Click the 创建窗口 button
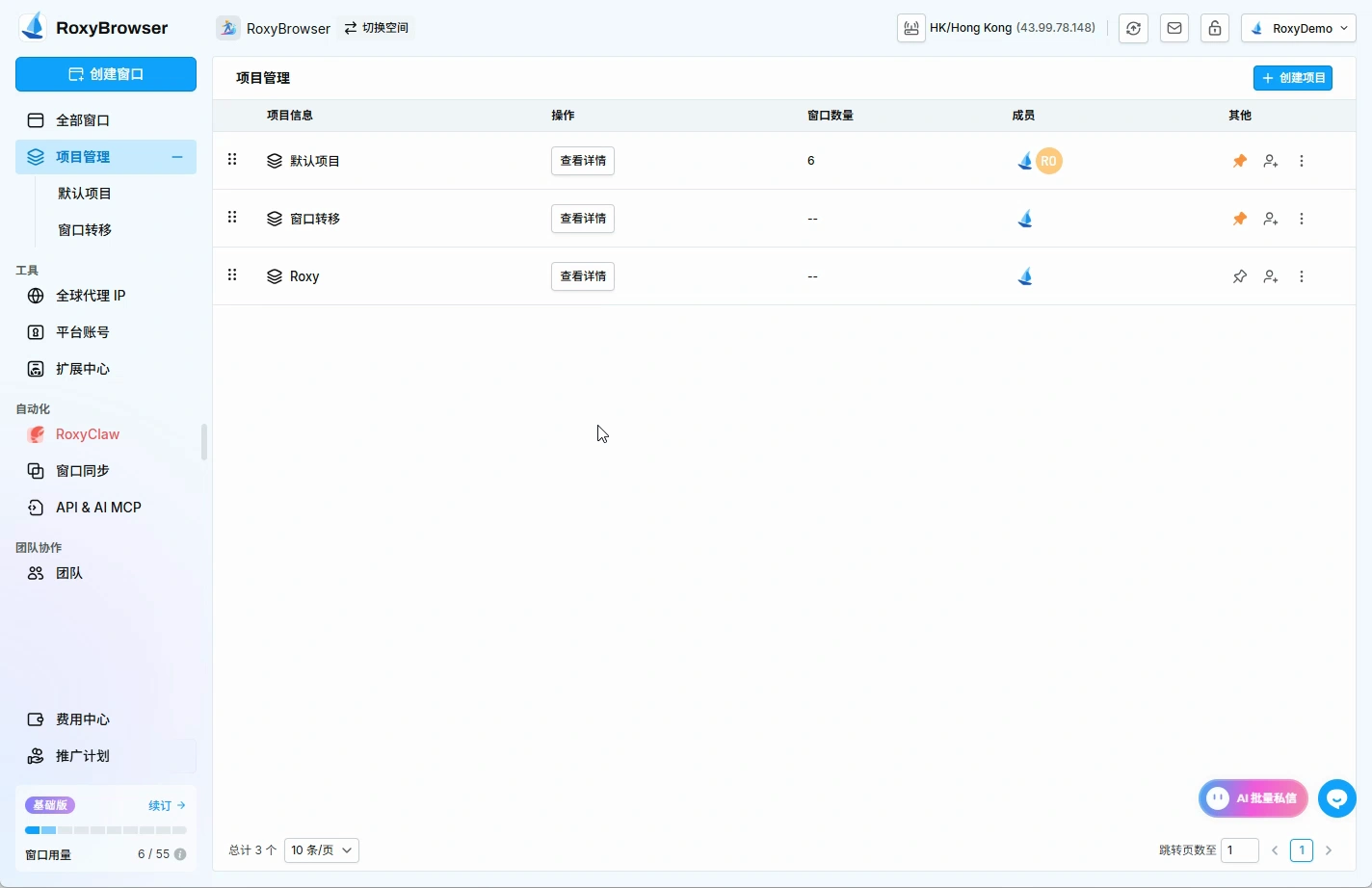Screen dimensions: 1372x888 [106, 74]
